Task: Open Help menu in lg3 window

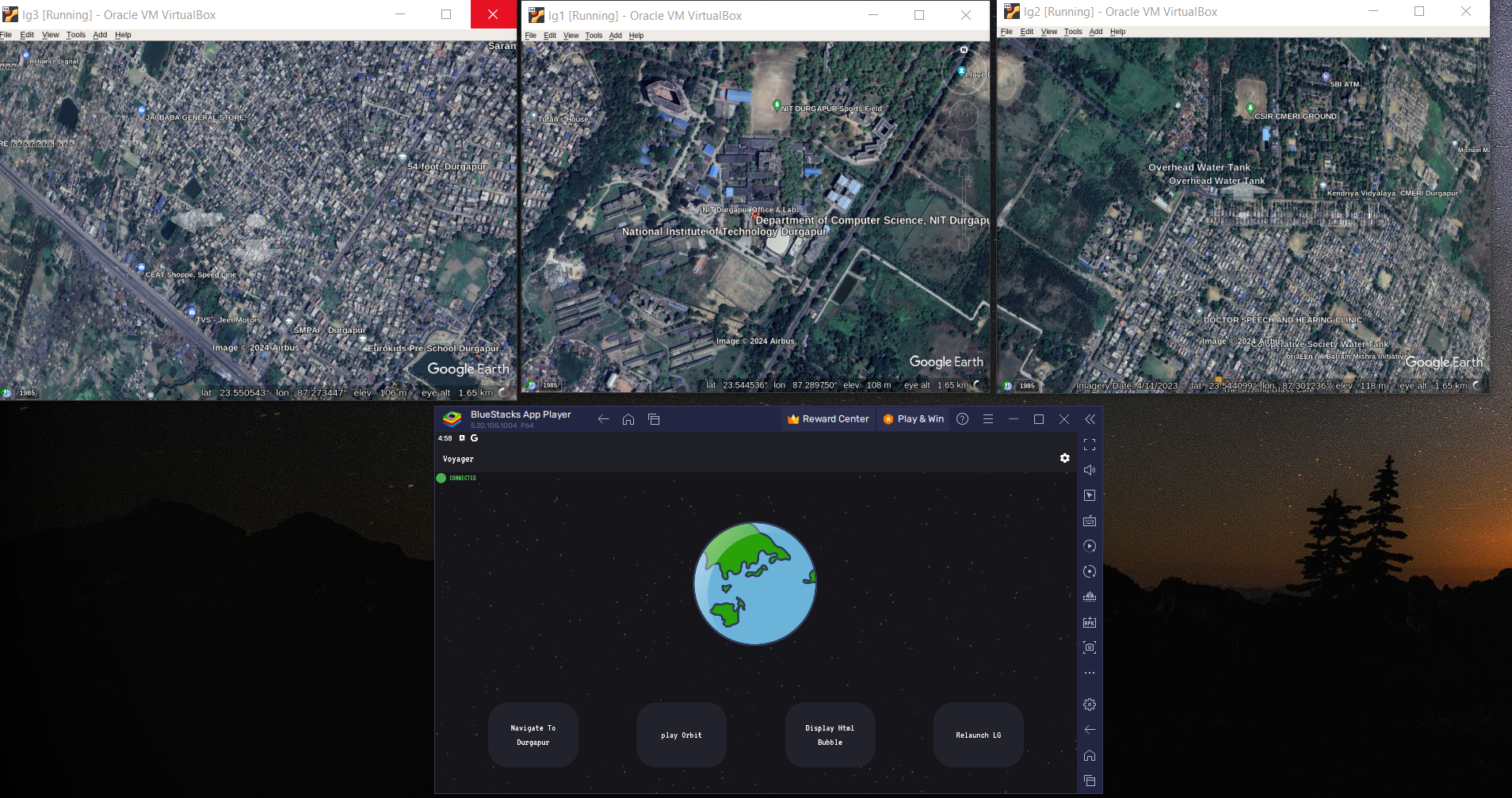Action: (x=123, y=35)
